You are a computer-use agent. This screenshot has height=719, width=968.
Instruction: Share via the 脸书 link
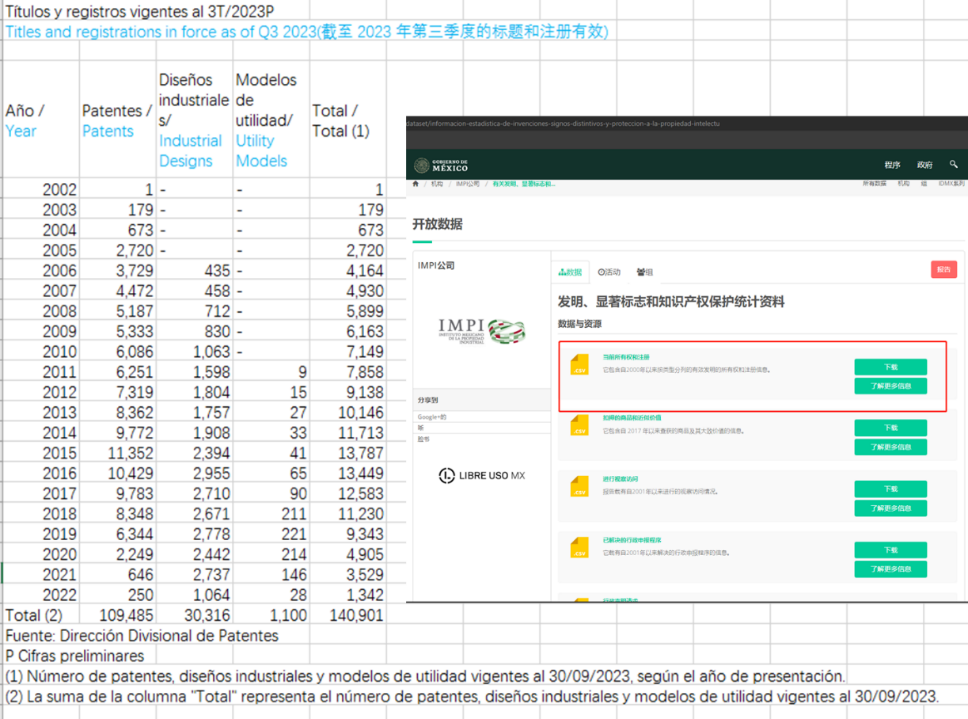coord(423,439)
